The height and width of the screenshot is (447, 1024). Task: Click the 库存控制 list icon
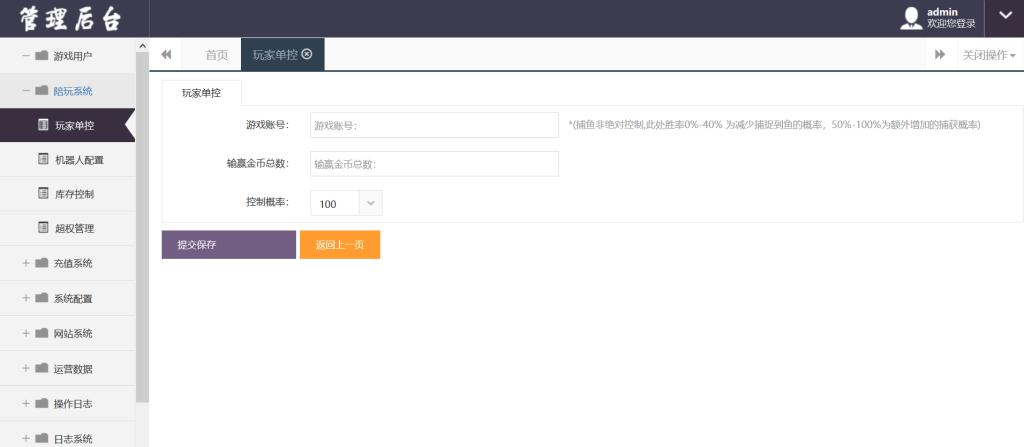[43, 193]
